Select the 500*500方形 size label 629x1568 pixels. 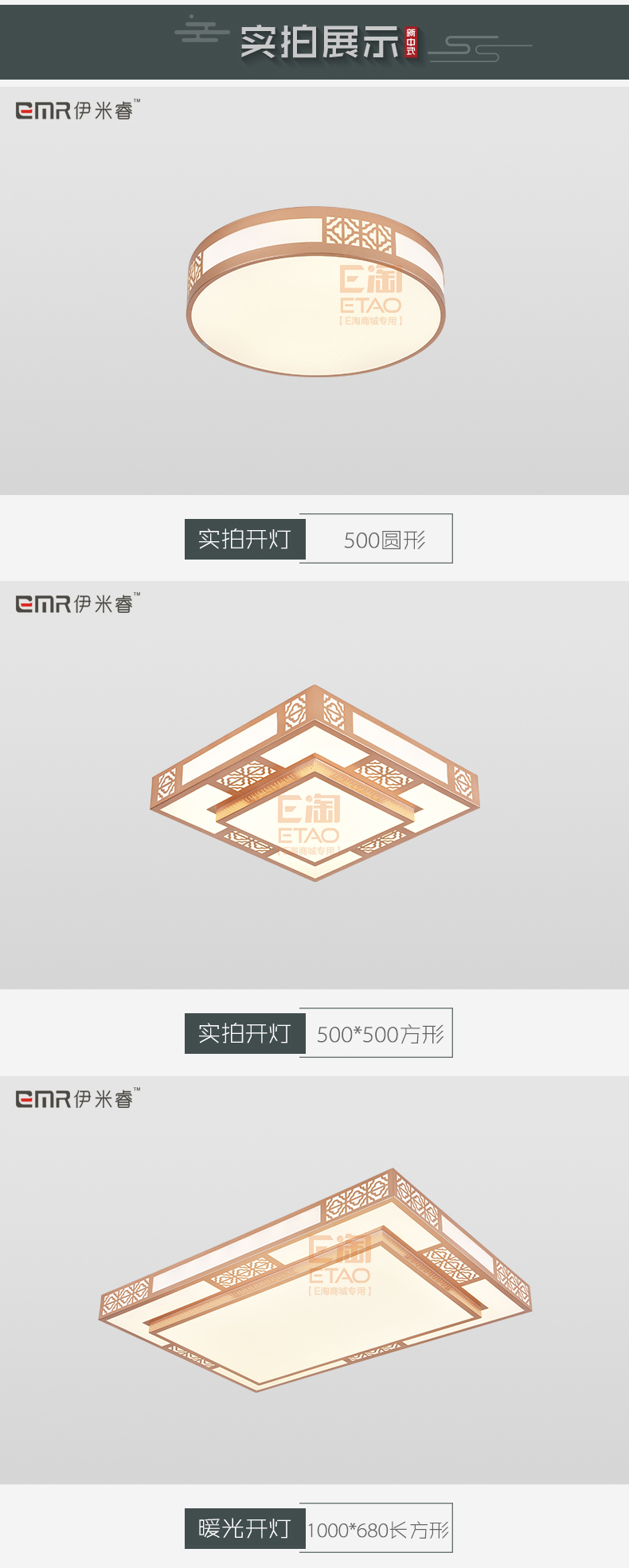(x=381, y=1035)
